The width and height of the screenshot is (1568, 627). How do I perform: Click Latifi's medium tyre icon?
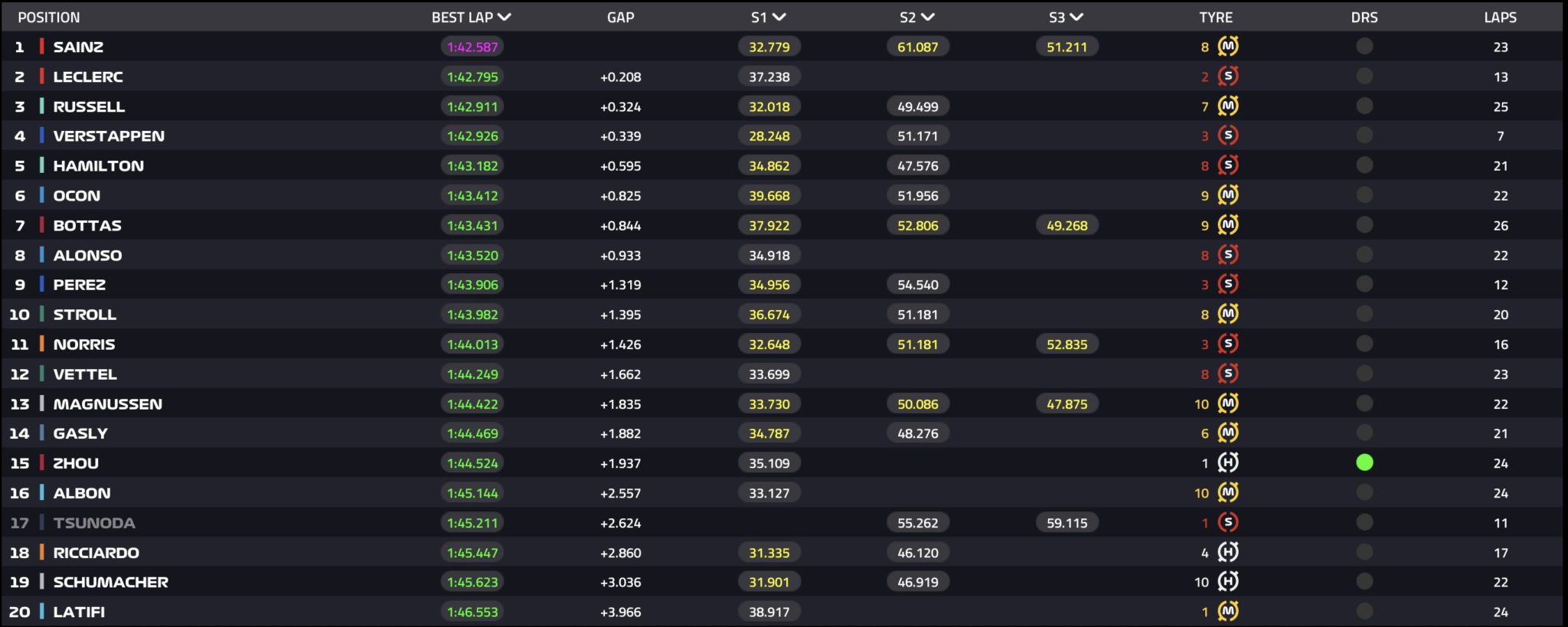click(1228, 611)
